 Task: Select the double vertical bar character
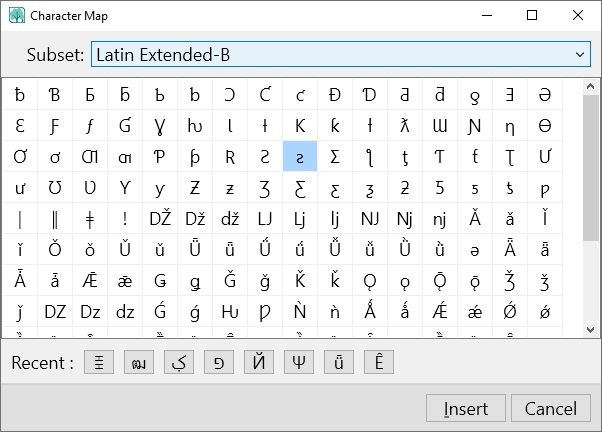[55, 218]
